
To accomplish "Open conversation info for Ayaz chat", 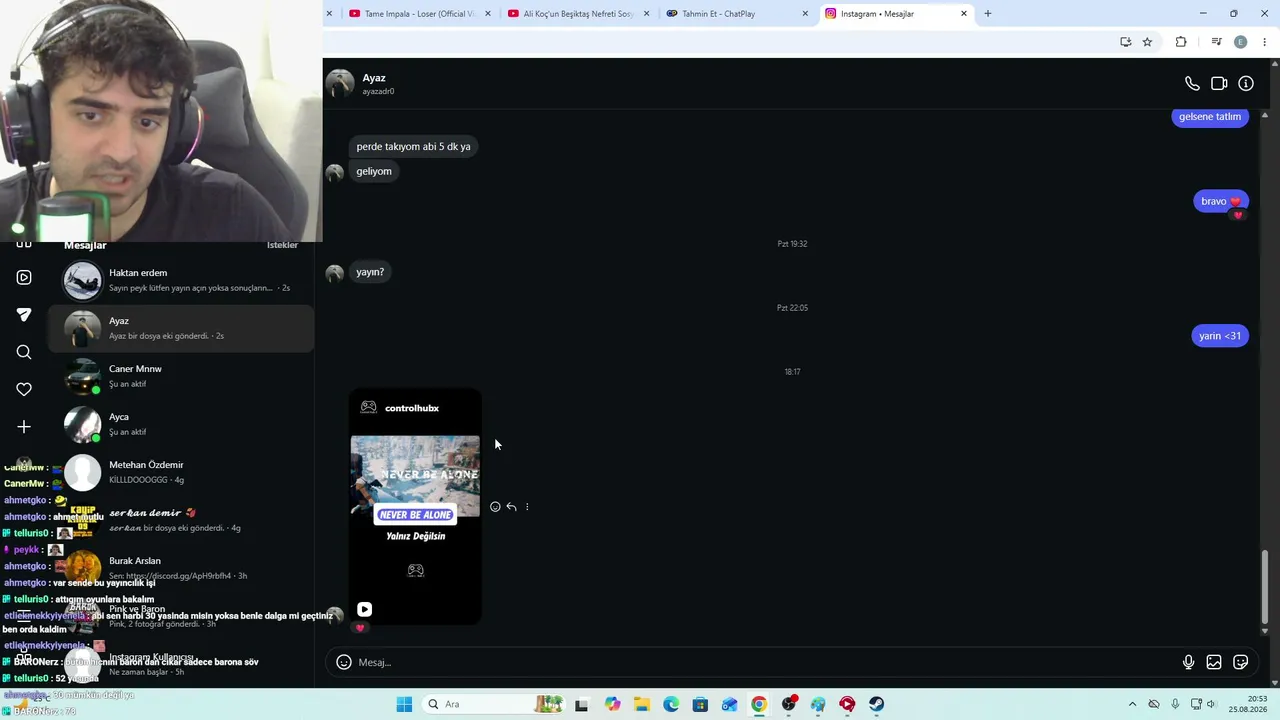I will 1246,84.
